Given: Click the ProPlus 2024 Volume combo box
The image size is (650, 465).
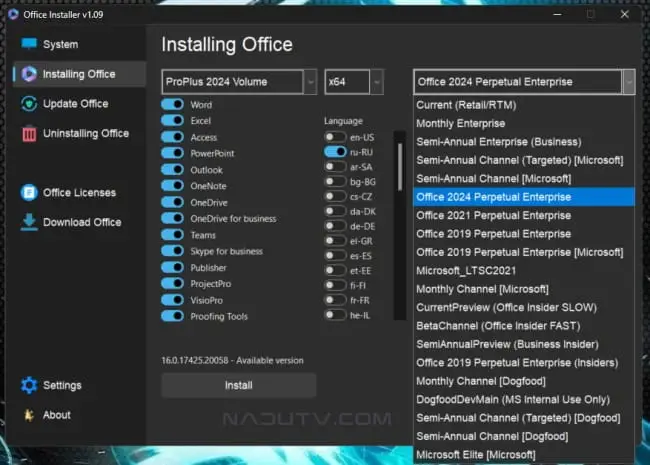Looking at the screenshot, I should [x=239, y=82].
